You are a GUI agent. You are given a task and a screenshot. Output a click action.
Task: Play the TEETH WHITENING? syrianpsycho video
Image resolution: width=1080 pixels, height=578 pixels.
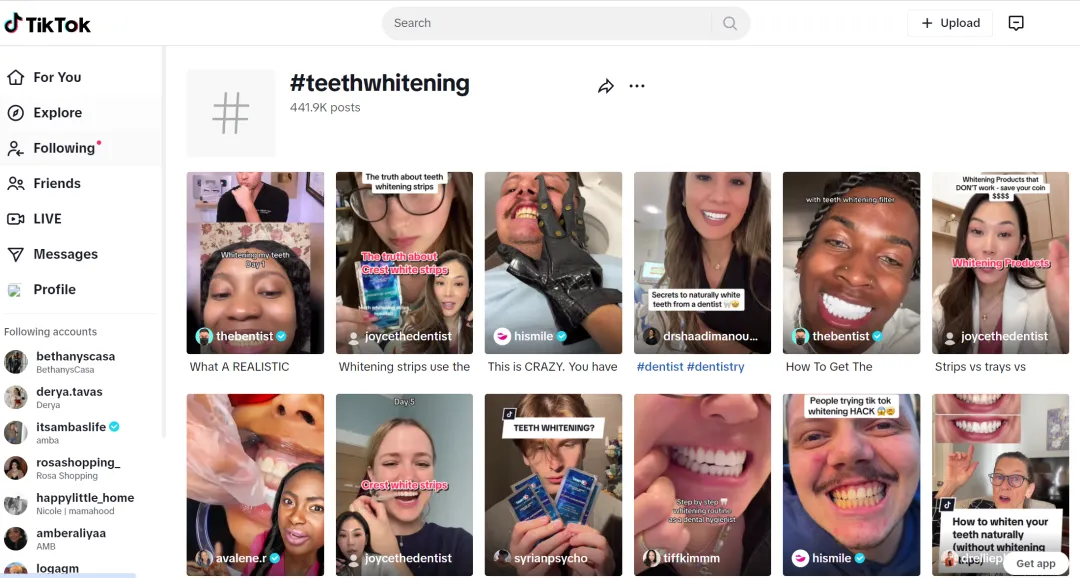553,484
